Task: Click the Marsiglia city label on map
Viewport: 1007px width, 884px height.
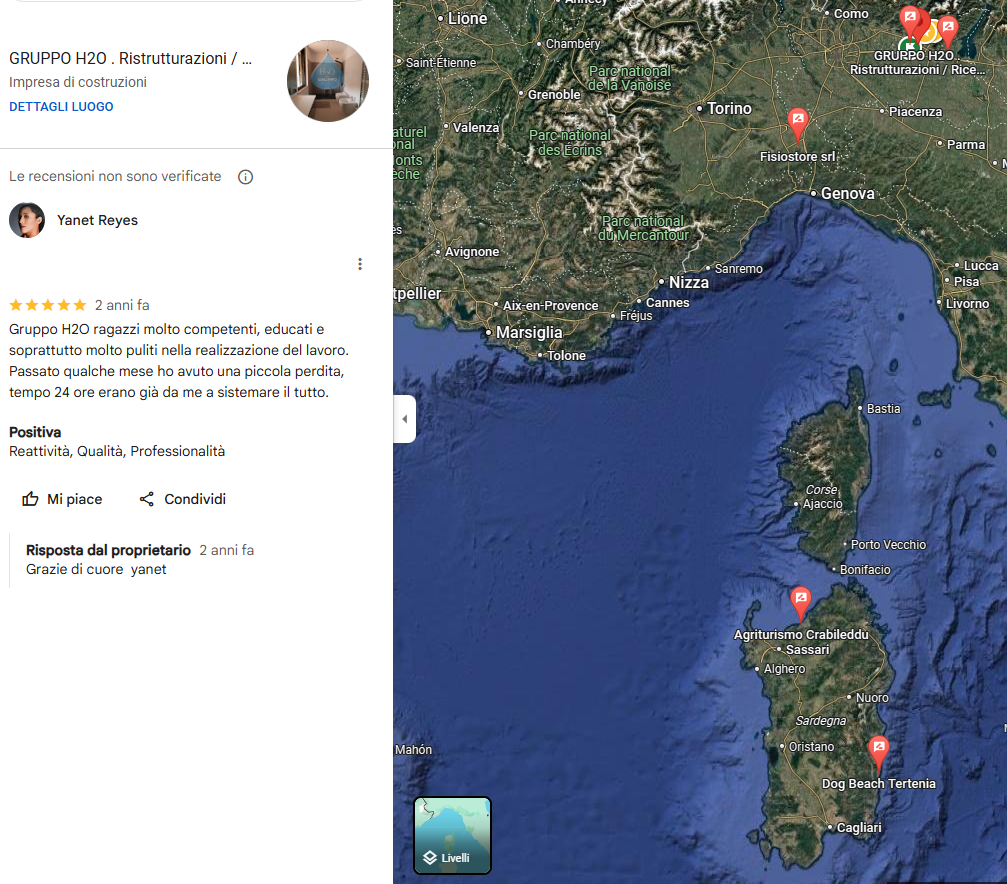Action: coord(529,332)
